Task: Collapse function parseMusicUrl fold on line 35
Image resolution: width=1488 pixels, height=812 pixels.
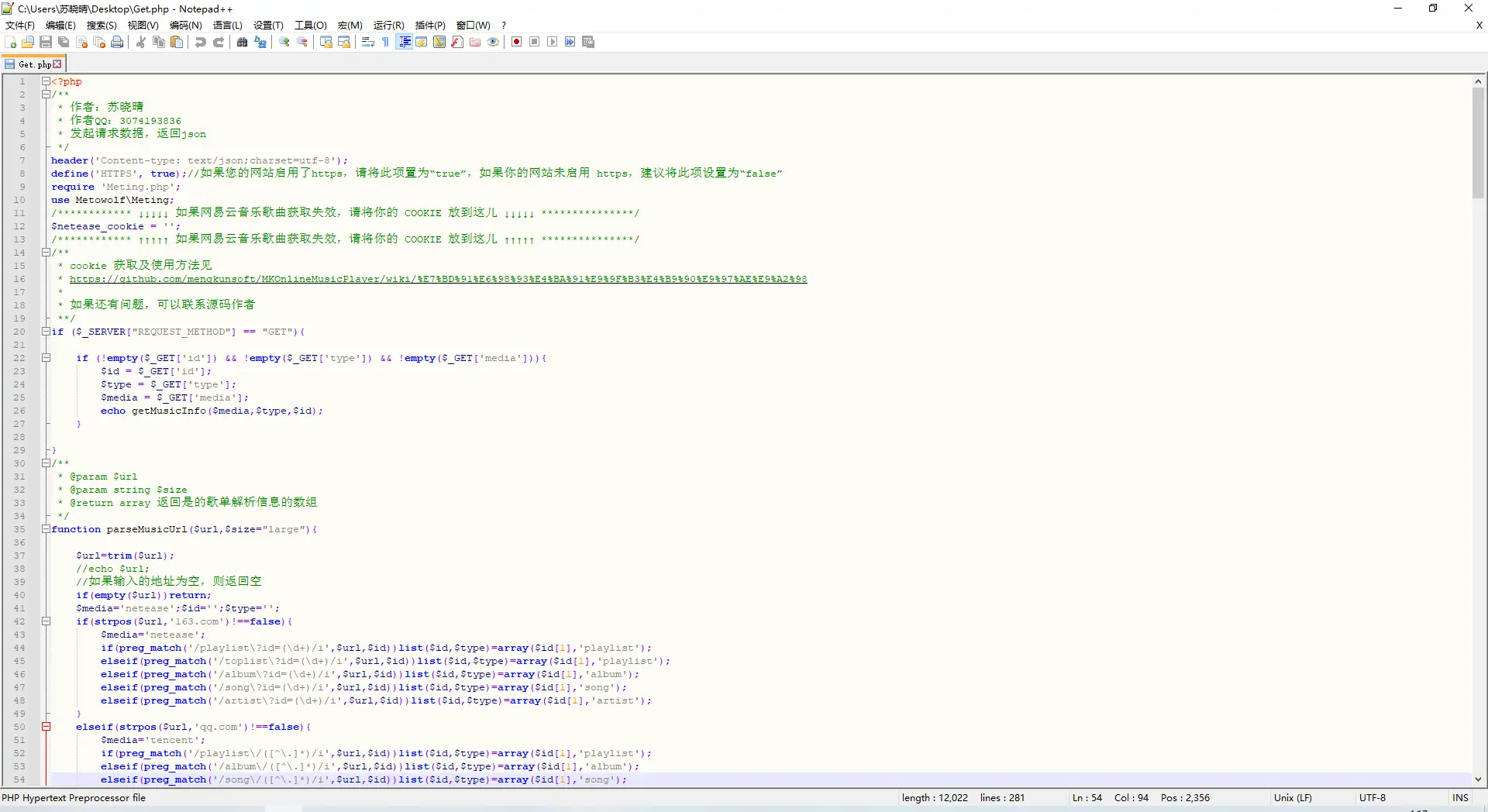Action: [46, 529]
